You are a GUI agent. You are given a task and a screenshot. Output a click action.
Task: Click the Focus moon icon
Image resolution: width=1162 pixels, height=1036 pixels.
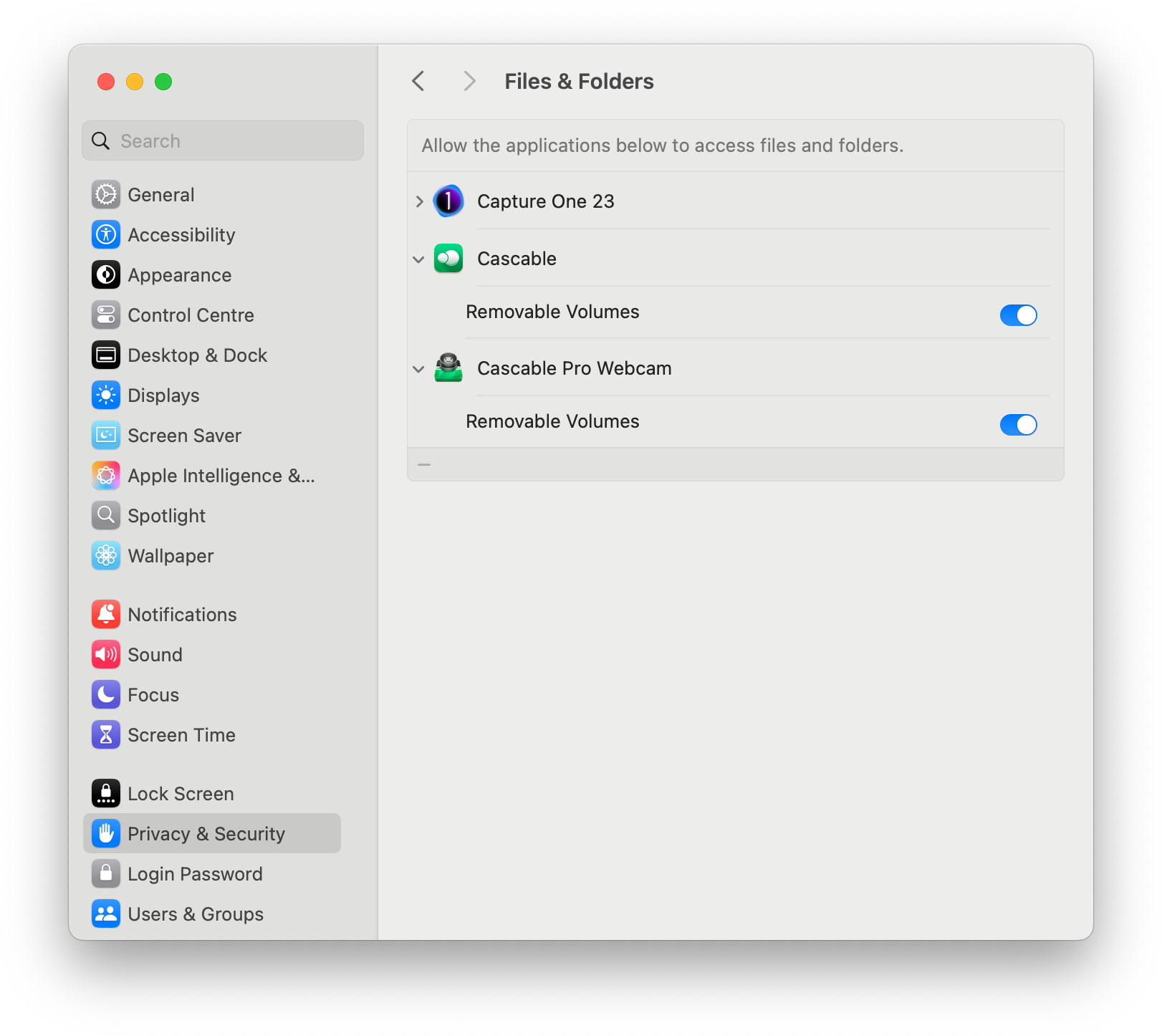(x=106, y=695)
